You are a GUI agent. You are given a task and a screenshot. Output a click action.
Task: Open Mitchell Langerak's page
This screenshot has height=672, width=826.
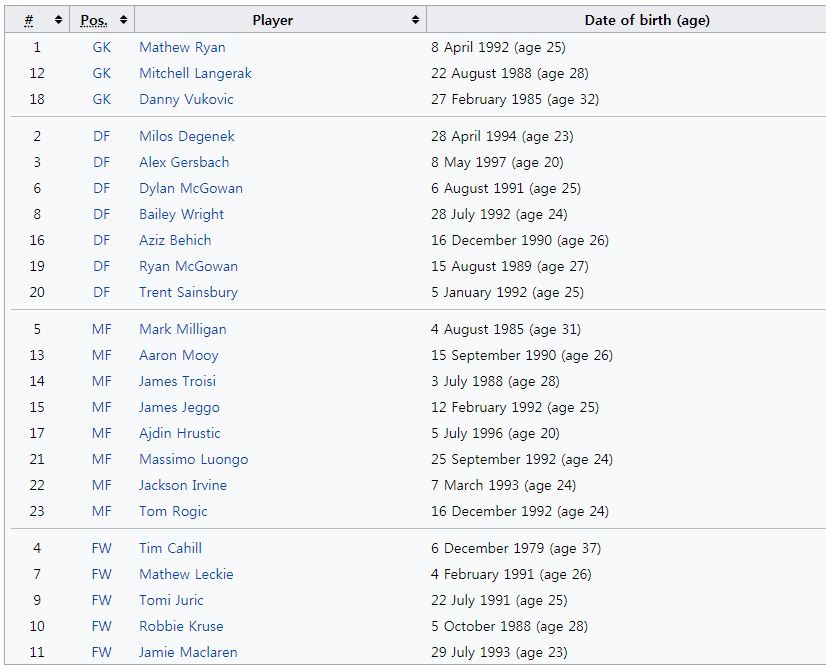point(195,73)
